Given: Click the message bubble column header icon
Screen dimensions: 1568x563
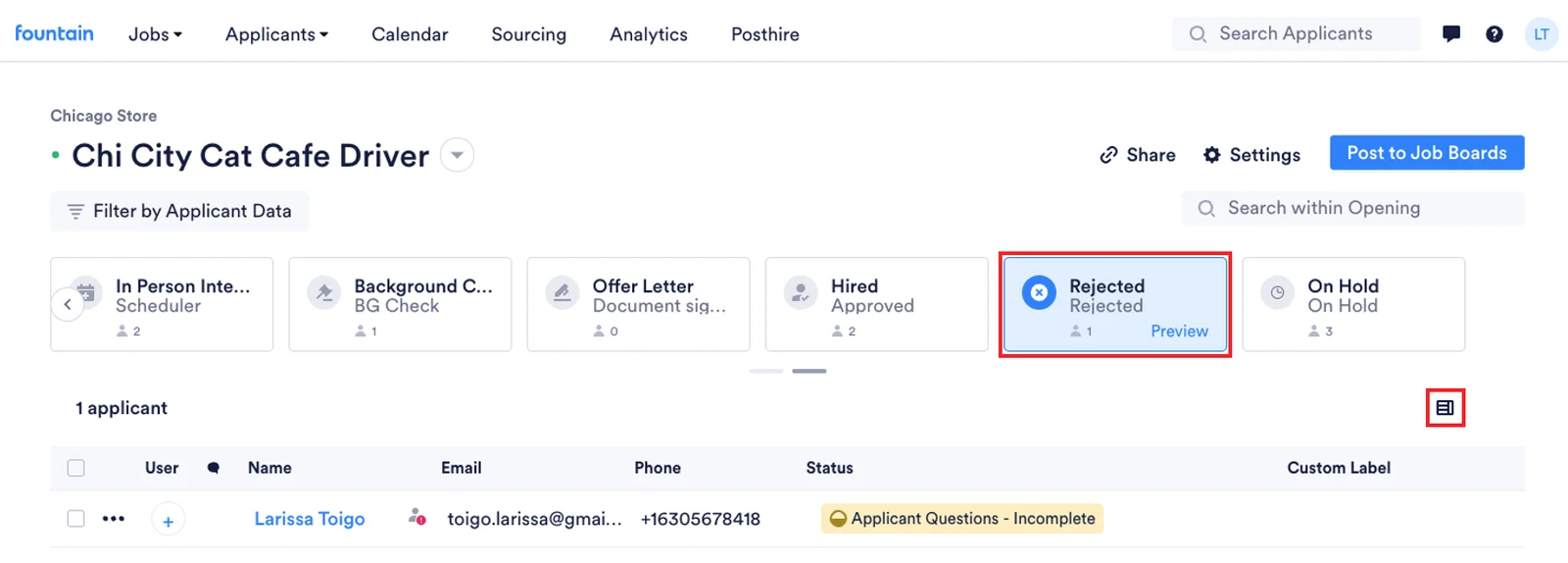Looking at the screenshot, I should tap(213, 468).
